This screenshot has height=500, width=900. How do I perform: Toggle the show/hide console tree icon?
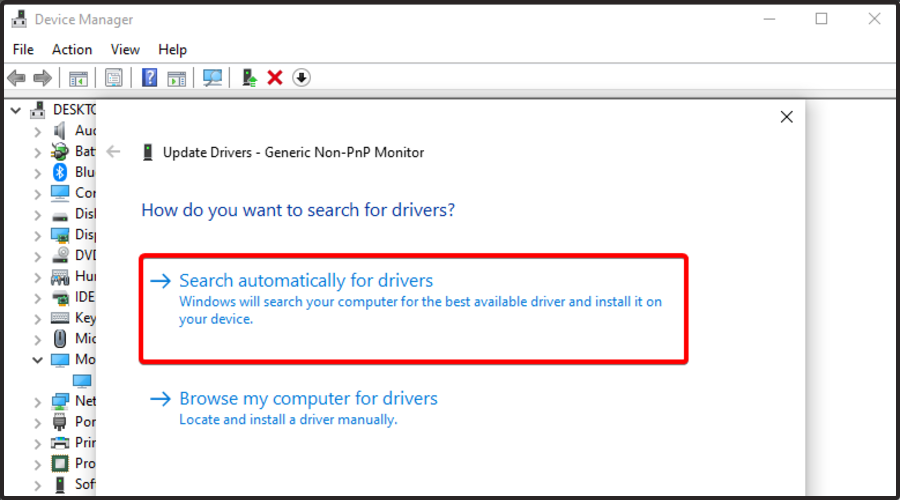pos(78,78)
